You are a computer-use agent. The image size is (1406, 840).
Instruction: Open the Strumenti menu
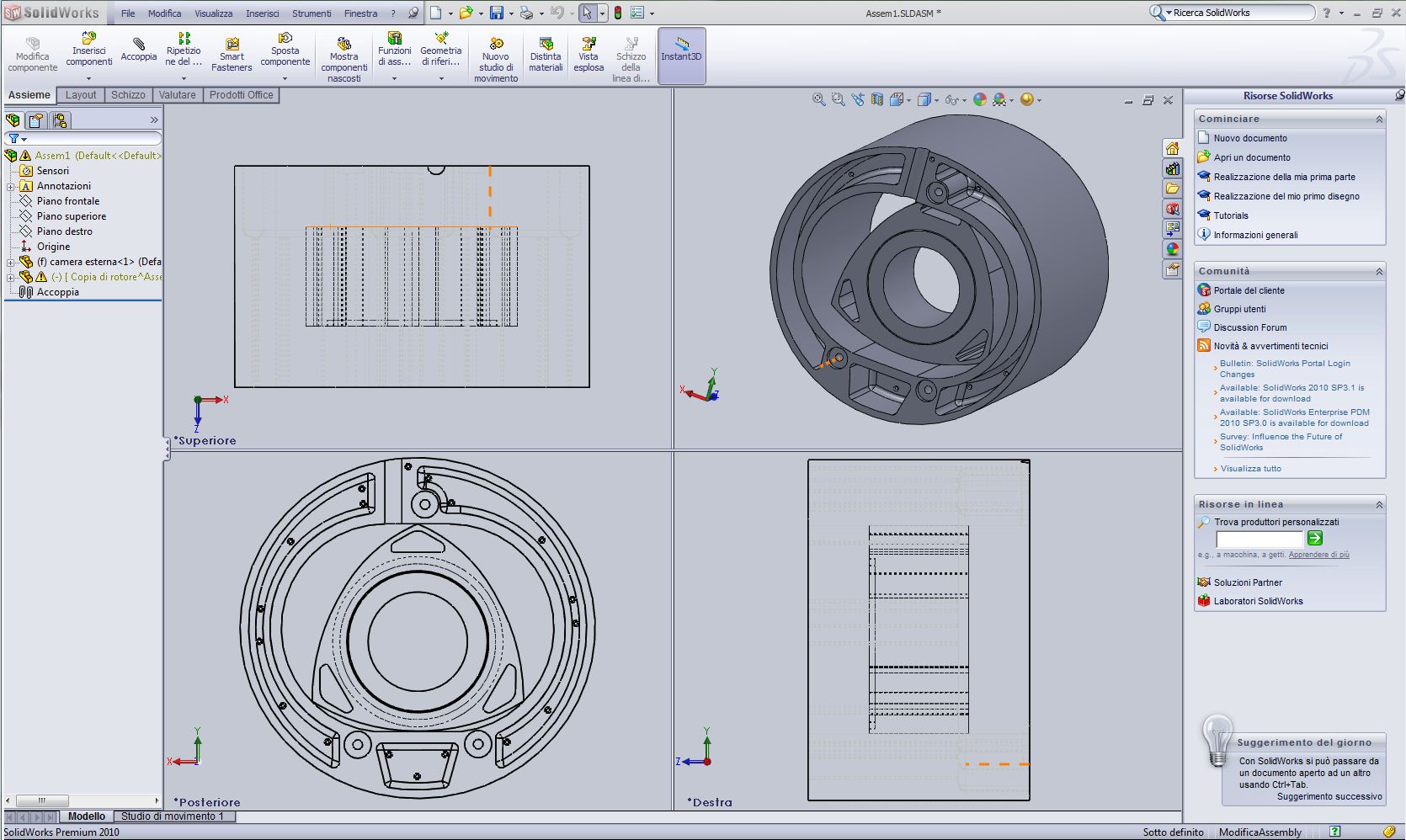tap(312, 13)
